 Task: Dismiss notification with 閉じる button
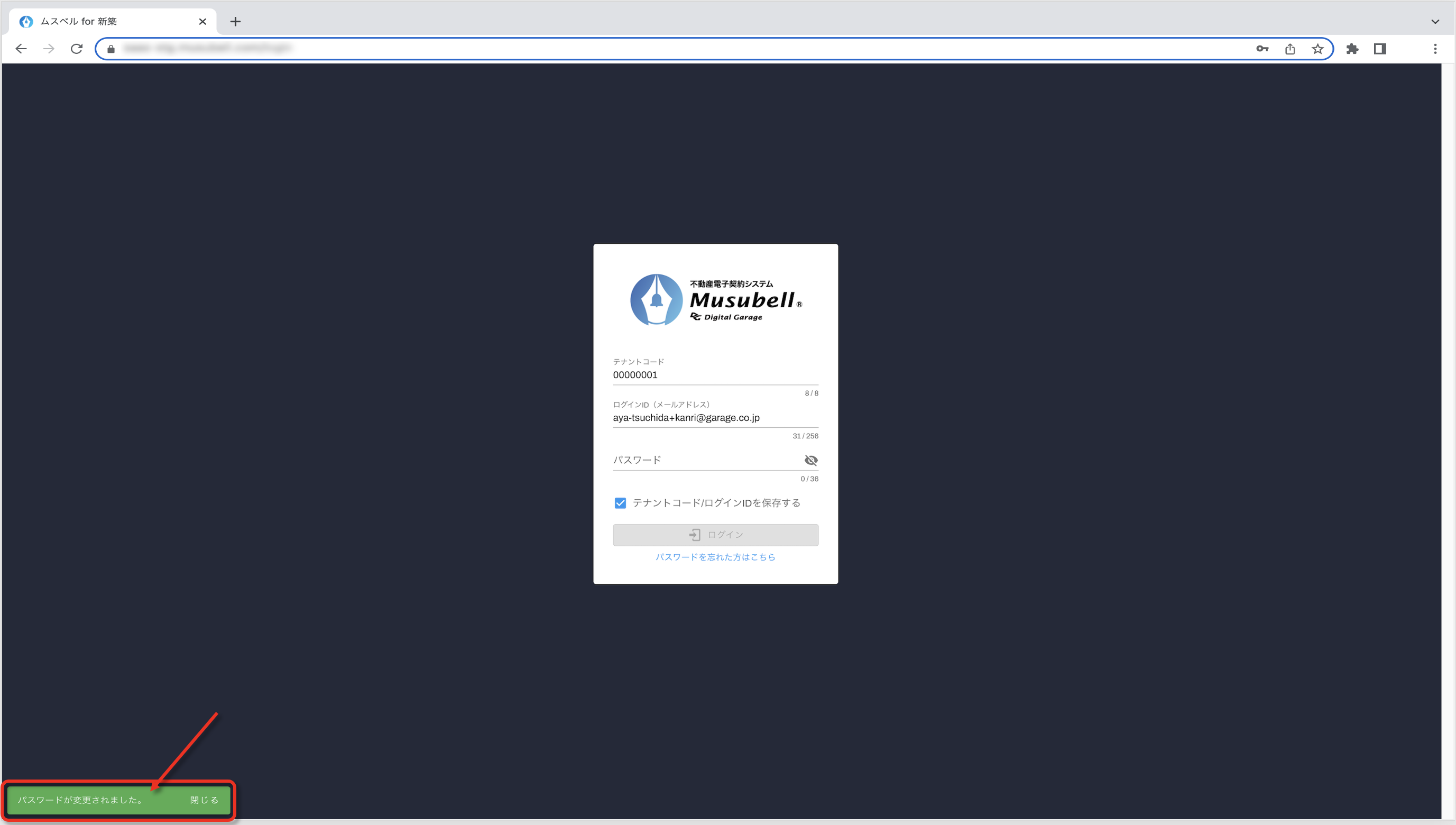point(204,800)
